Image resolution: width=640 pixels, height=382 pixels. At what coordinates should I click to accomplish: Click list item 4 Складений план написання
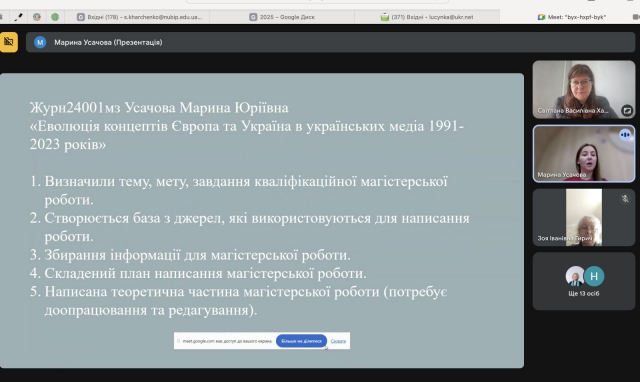point(198,273)
